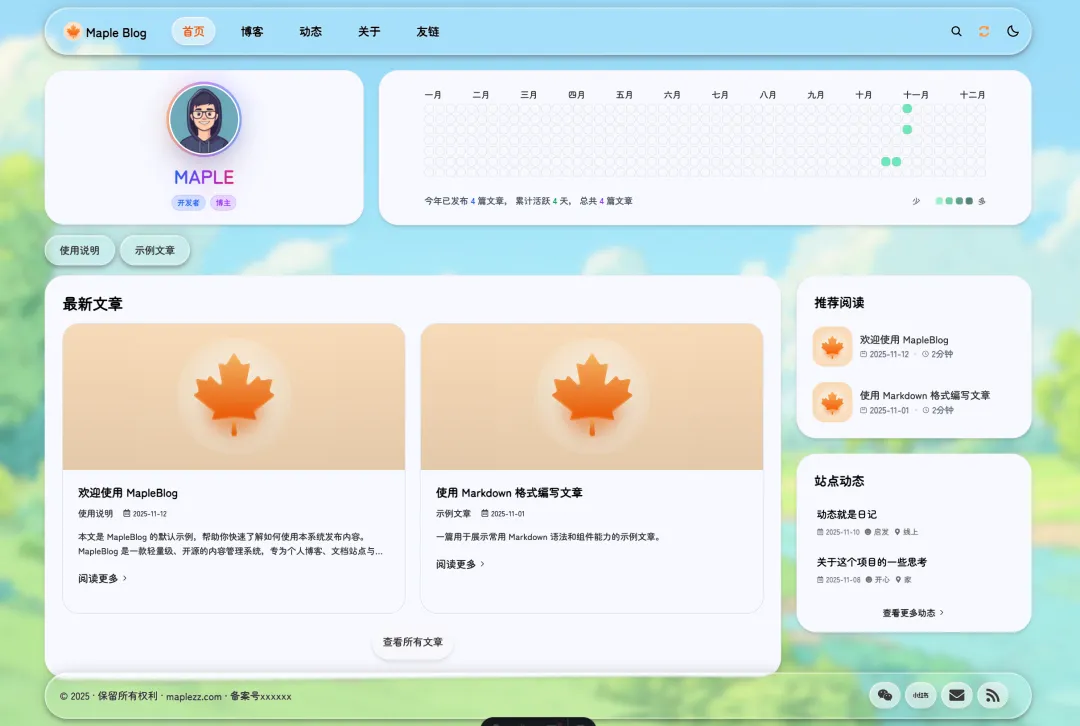Open the search with the magnifier icon
Image resolution: width=1080 pixels, height=726 pixels.
(x=956, y=31)
